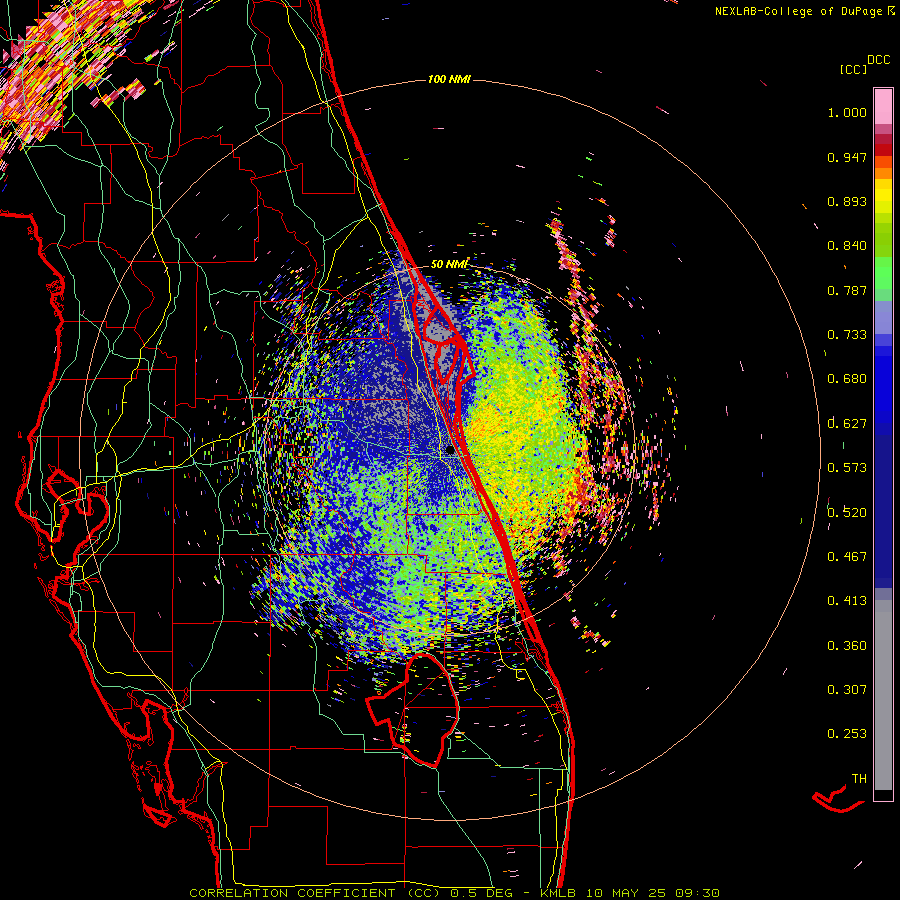
Task: Click the 0.627 value on the color scale
Action: [x=847, y=424]
